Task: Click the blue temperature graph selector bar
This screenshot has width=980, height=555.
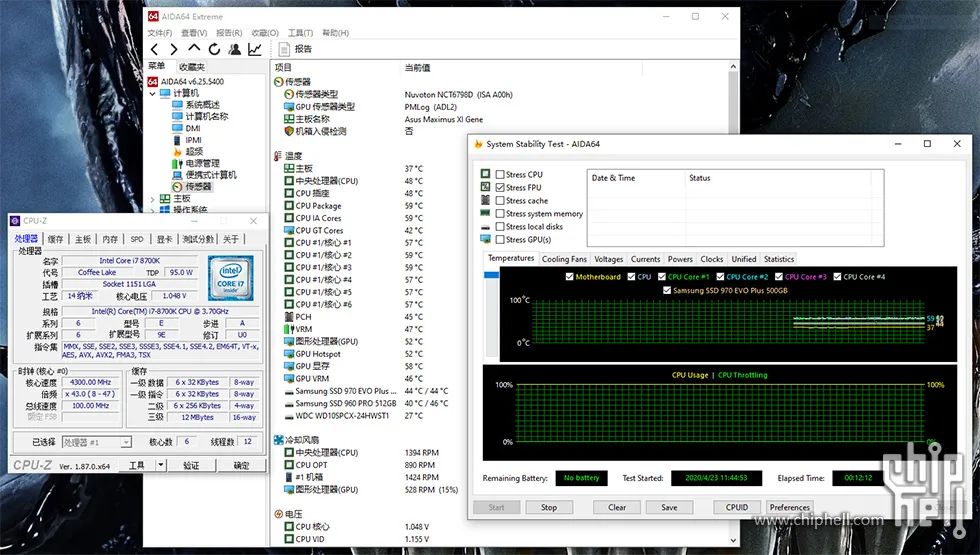Action: (x=491, y=275)
